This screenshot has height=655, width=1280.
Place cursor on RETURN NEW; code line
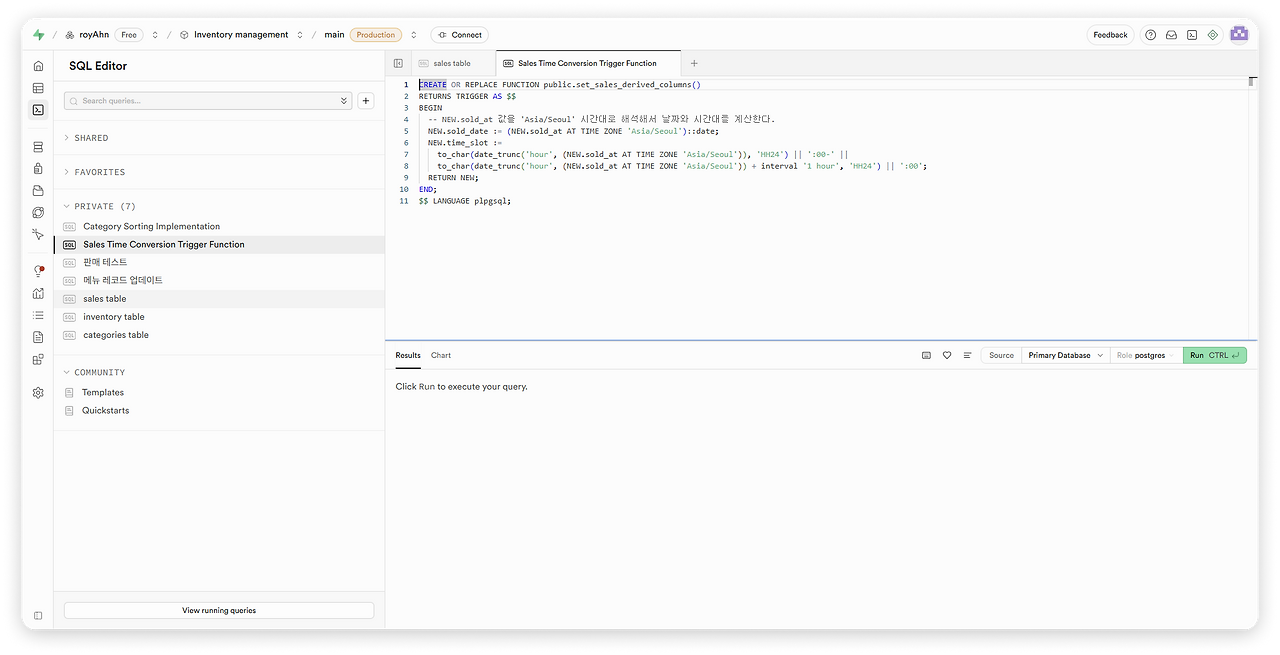click(453, 178)
